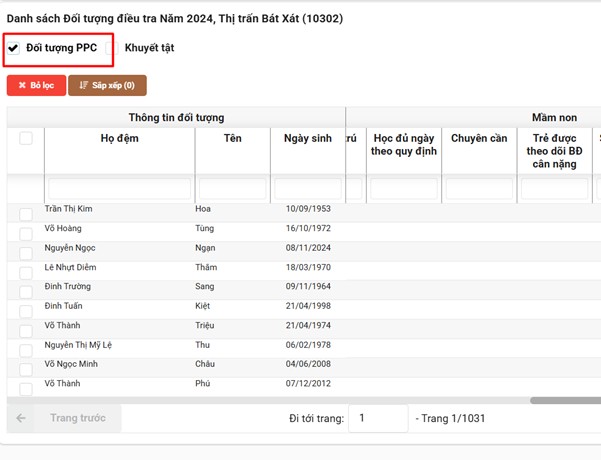
Task: Uncheck the Đối tượng PPC checkbox
Action: click(x=13, y=48)
